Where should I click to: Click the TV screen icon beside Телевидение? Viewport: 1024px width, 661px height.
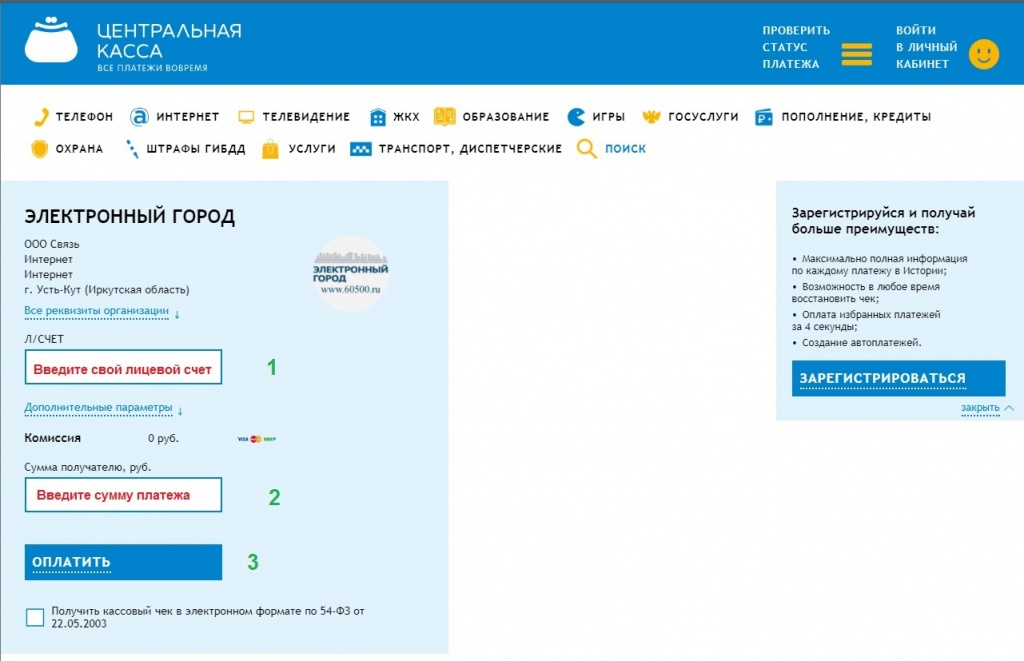point(246,117)
